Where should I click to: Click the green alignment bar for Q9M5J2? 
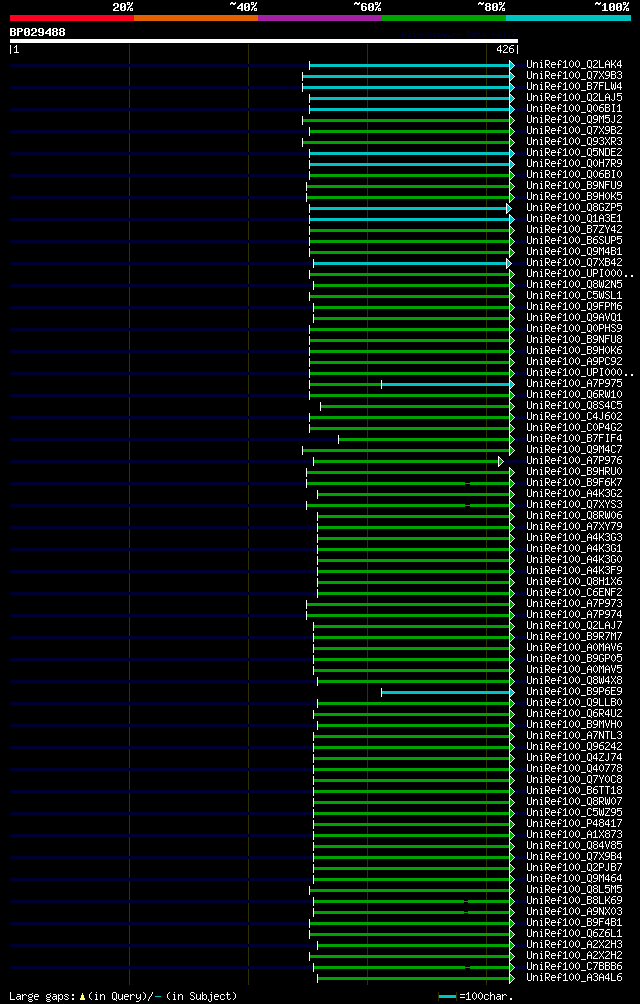click(x=406, y=120)
